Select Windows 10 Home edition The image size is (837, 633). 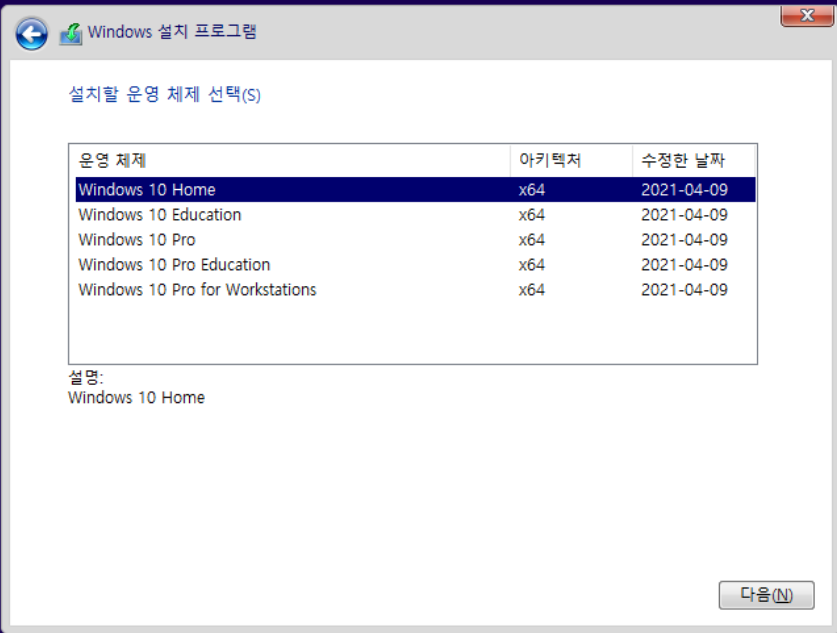pos(415,189)
